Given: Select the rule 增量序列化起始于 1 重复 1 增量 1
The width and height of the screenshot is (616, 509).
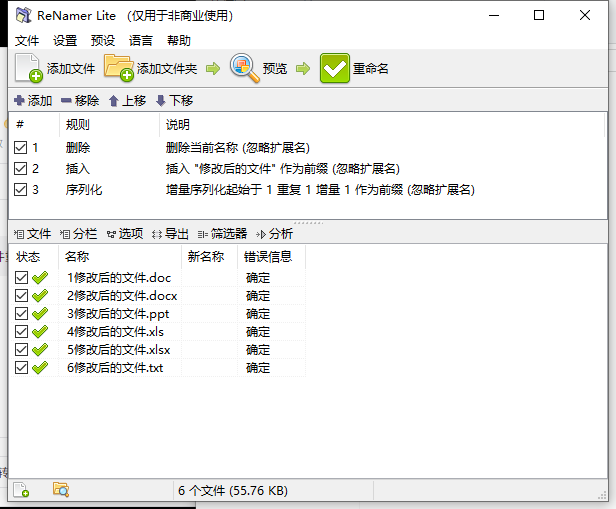Looking at the screenshot, I should pos(308,190).
